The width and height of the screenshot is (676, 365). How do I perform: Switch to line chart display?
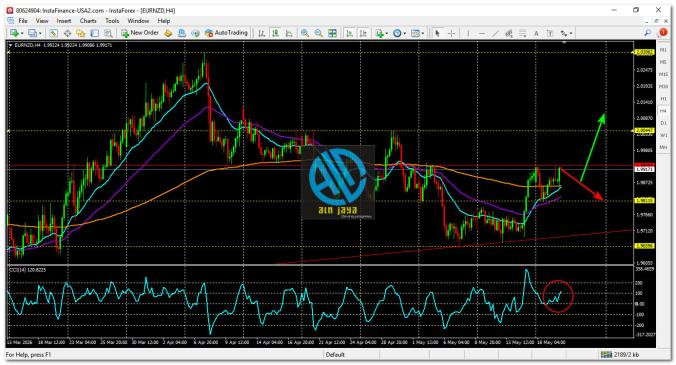tap(289, 33)
